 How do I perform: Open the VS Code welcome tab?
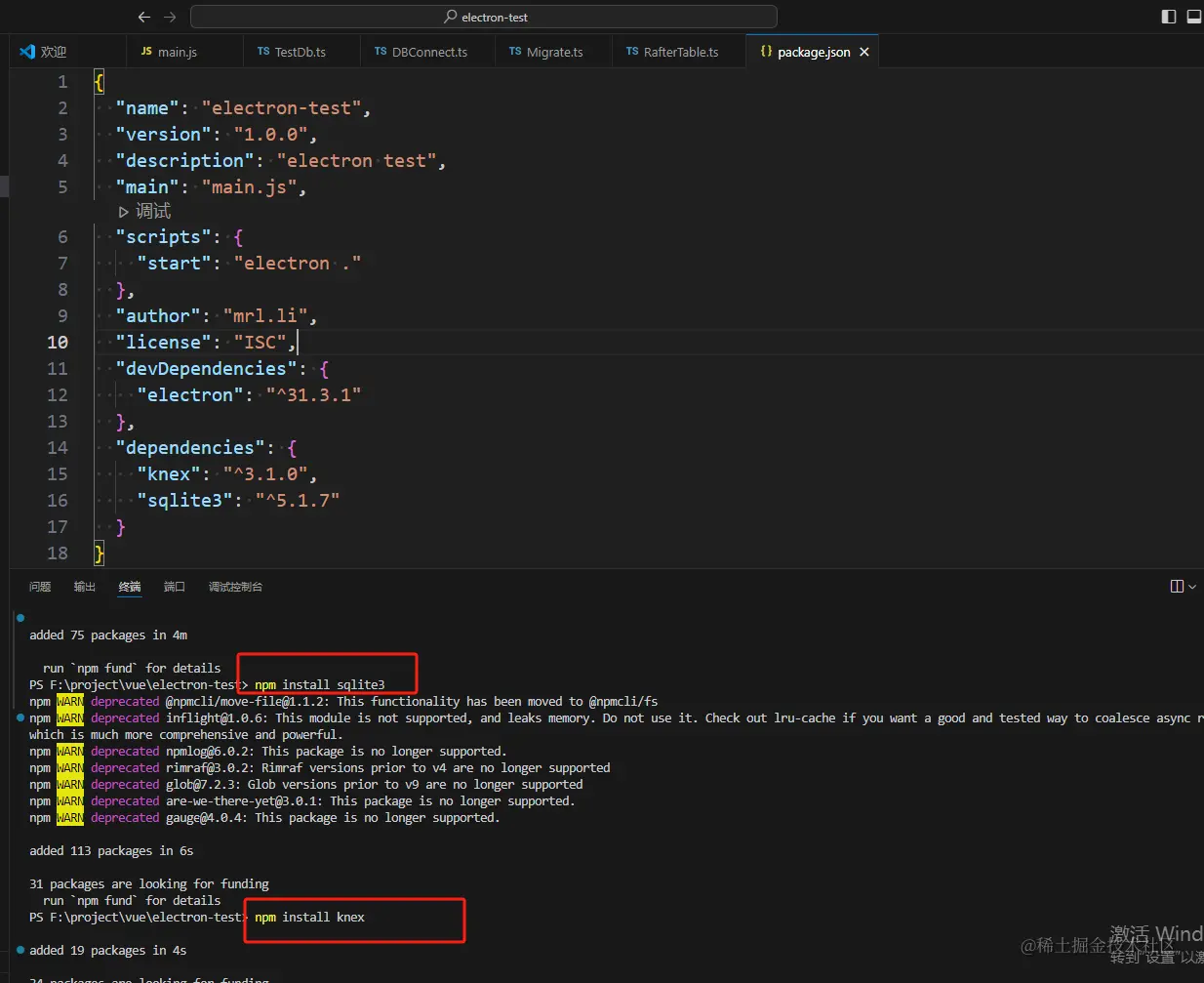[43, 52]
